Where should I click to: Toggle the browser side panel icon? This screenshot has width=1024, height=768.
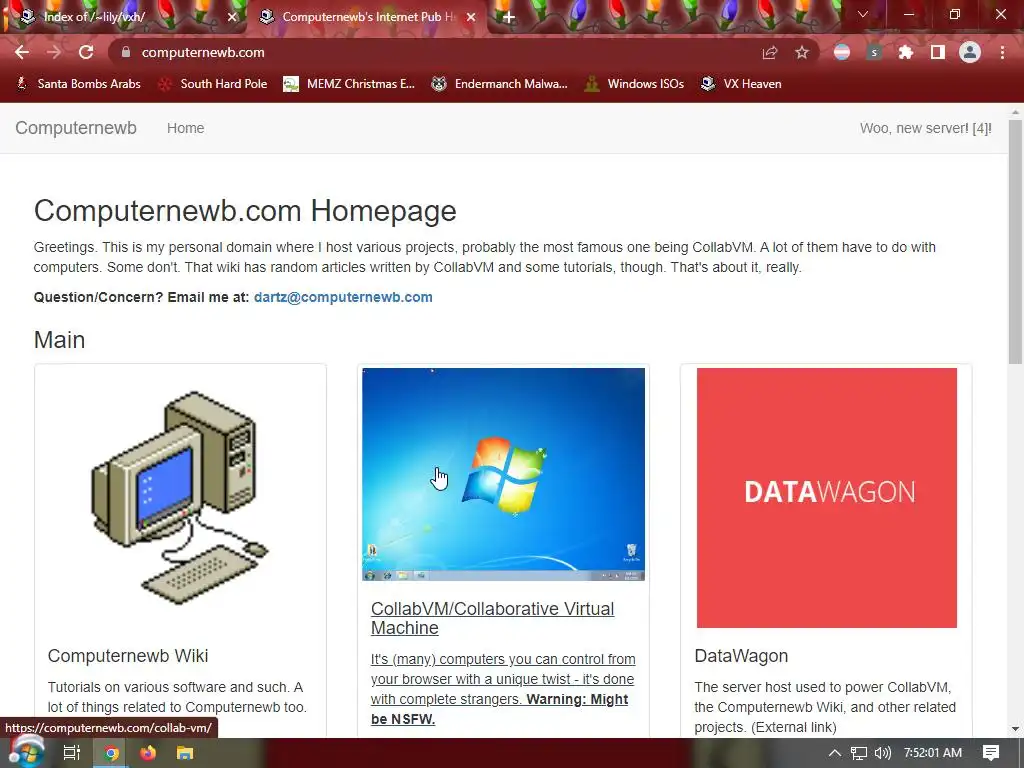pyautogui.click(x=938, y=52)
